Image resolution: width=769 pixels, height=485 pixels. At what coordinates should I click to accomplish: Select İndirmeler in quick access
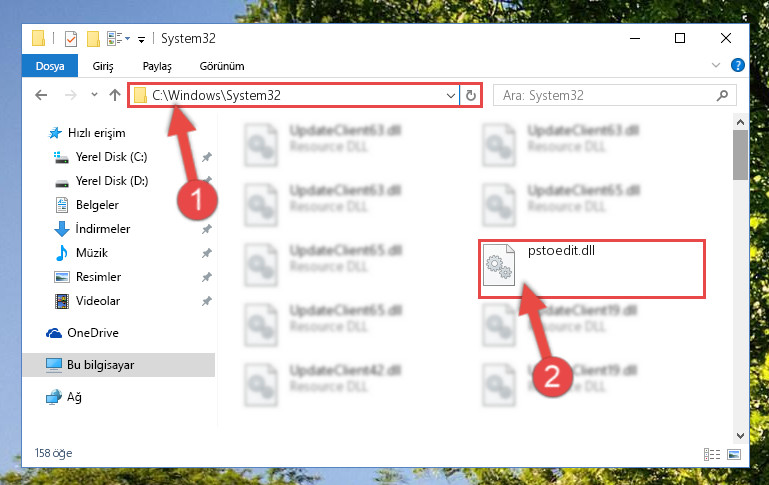[x=103, y=229]
